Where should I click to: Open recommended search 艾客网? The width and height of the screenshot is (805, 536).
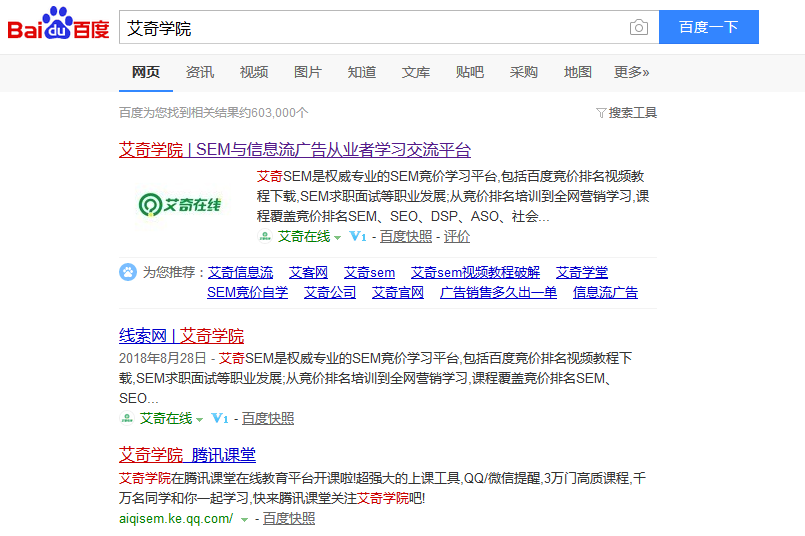(x=308, y=273)
